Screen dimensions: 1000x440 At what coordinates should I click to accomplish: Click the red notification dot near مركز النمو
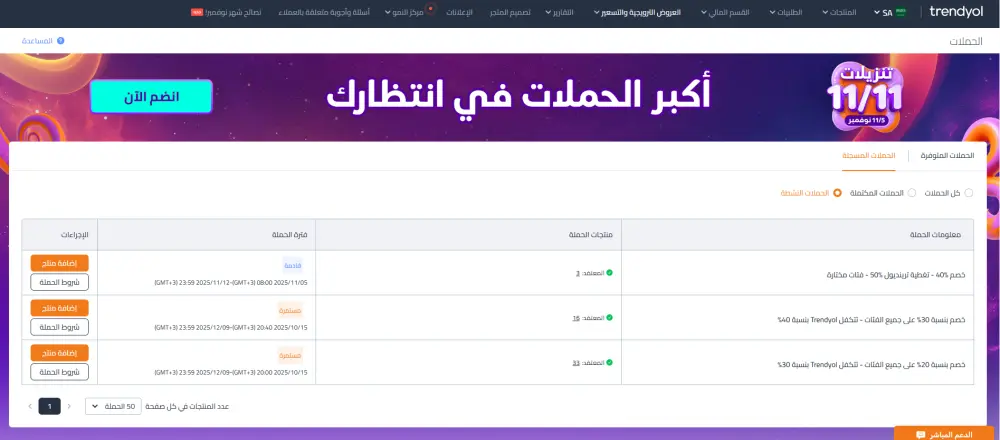430,9
